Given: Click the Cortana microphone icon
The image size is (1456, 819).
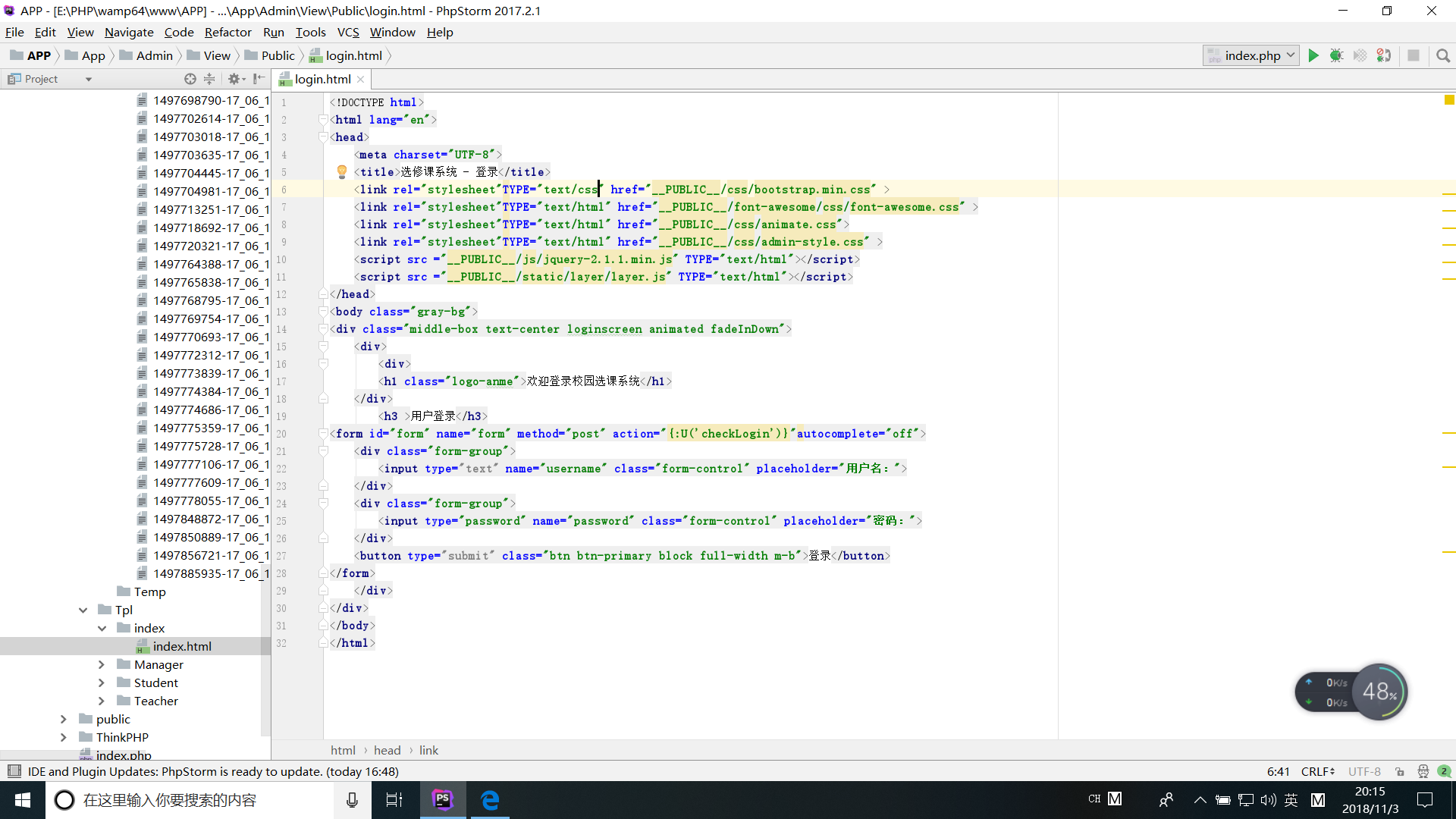Looking at the screenshot, I should [352, 800].
